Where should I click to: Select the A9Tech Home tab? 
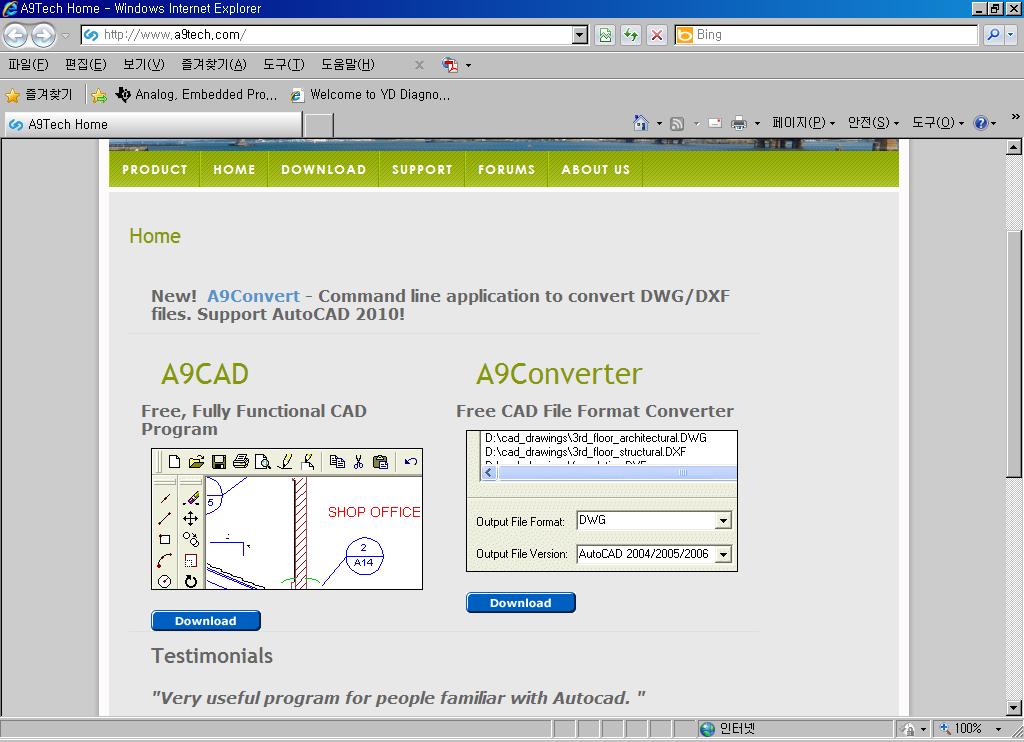[153, 124]
